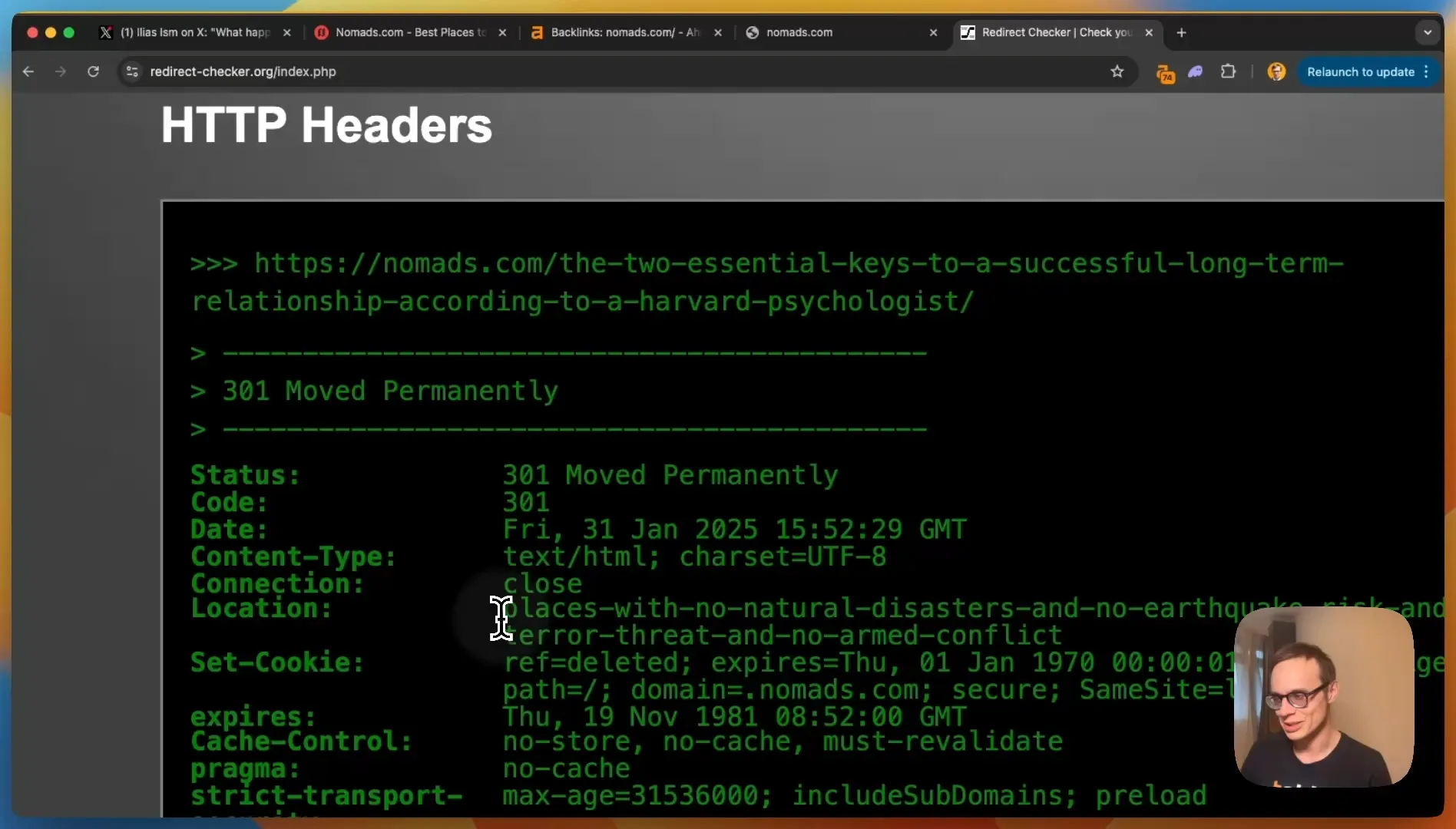Bookmark this page with the star icon
Screen dimensions: 1456x829
(x=1117, y=71)
